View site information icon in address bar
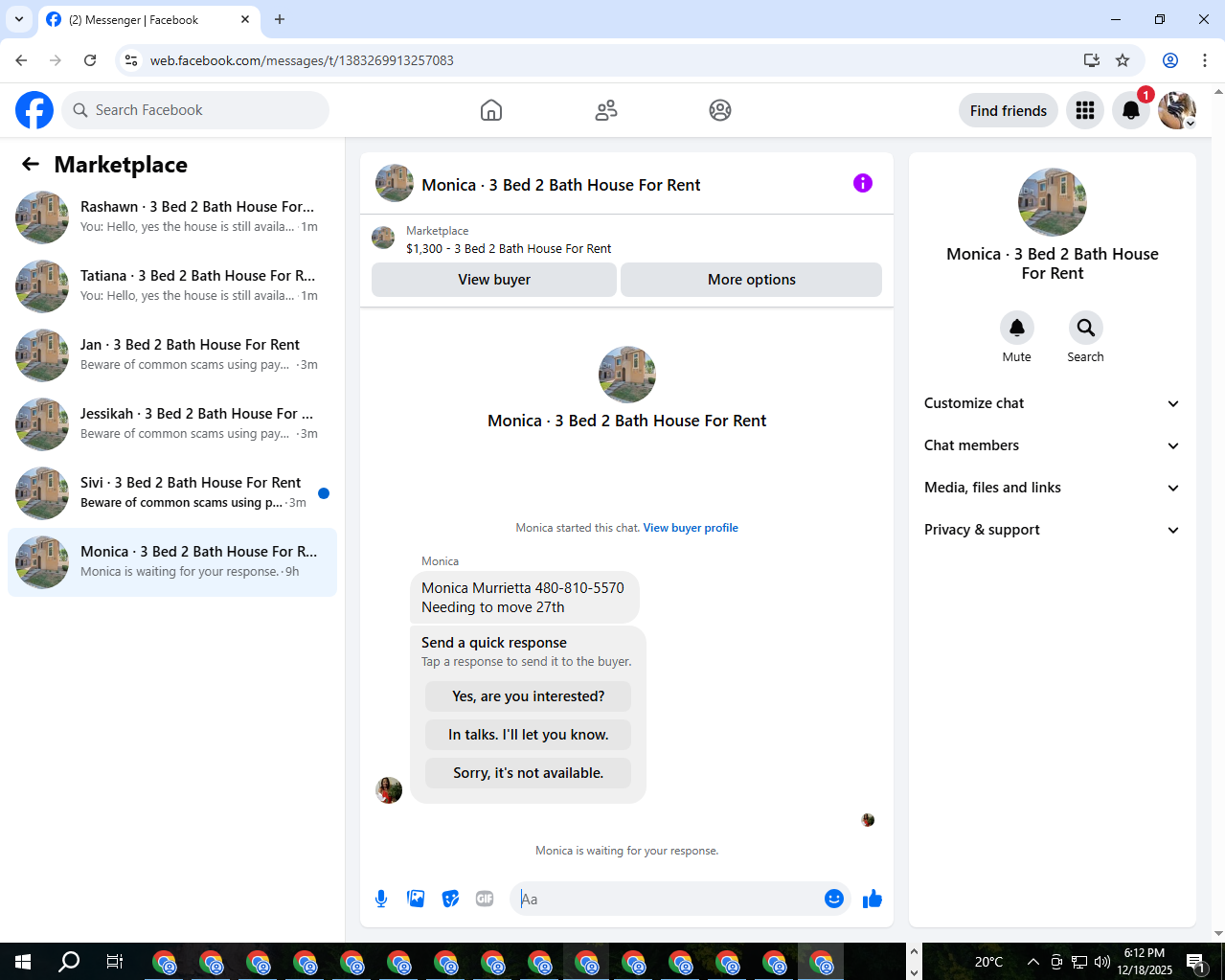The height and width of the screenshot is (980, 1225). (132, 60)
